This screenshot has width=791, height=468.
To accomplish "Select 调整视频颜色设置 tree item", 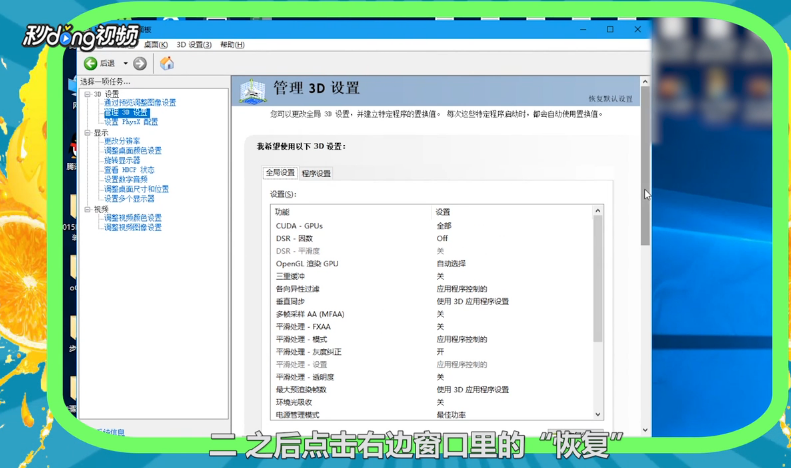I will click(x=133, y=218).
